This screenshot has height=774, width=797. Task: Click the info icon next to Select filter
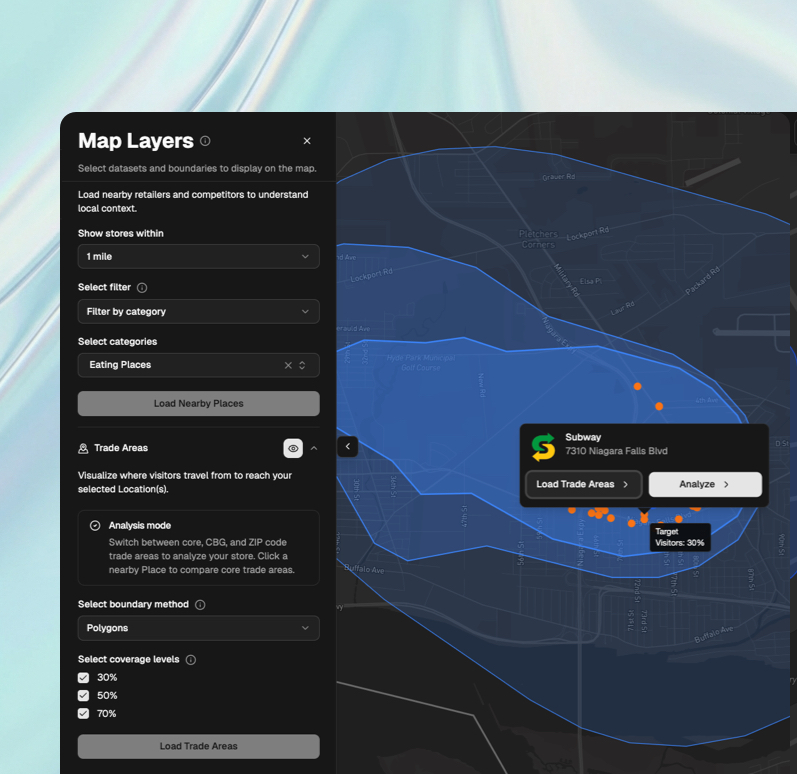point(142,288)
